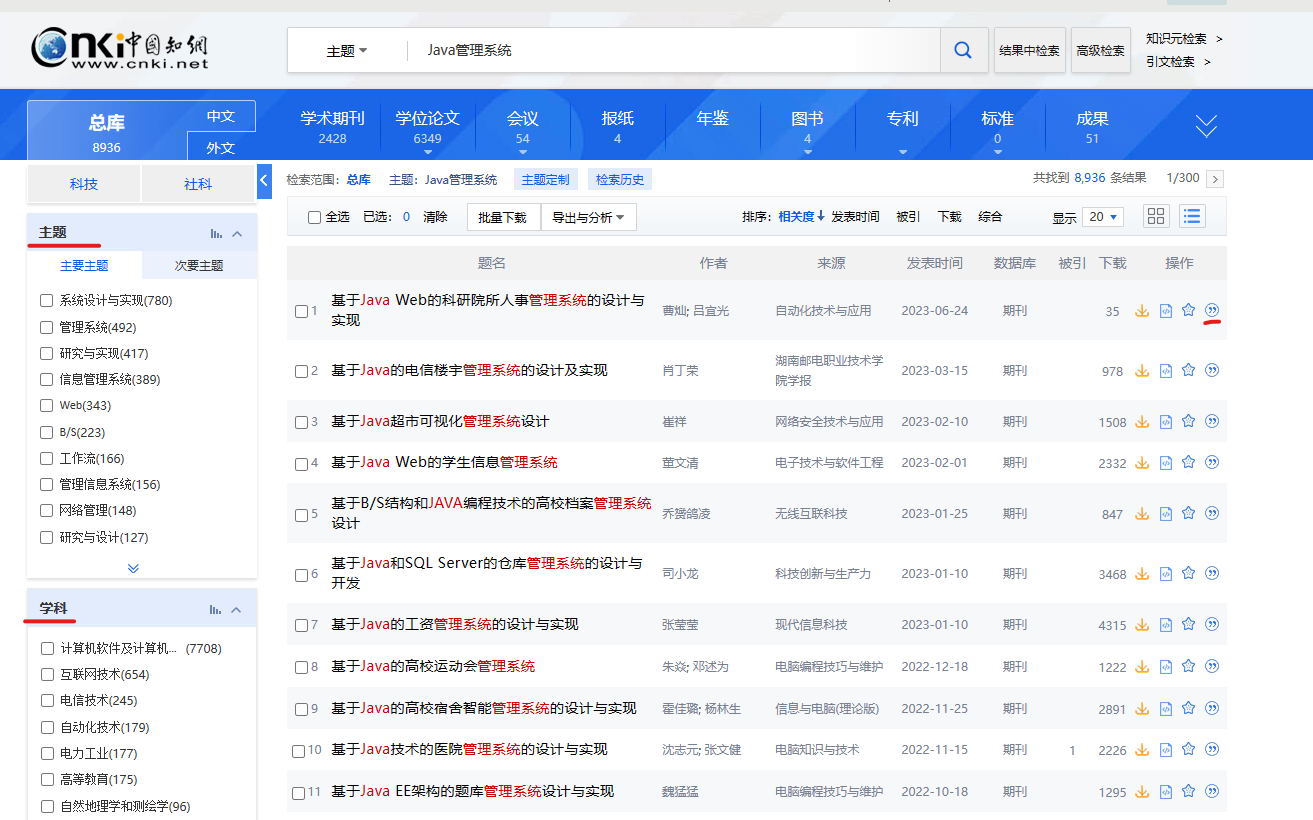Screen dimensions: 1313x820
Task: Collapse the 主题 facet panel
Action: [x=237, y=233]
